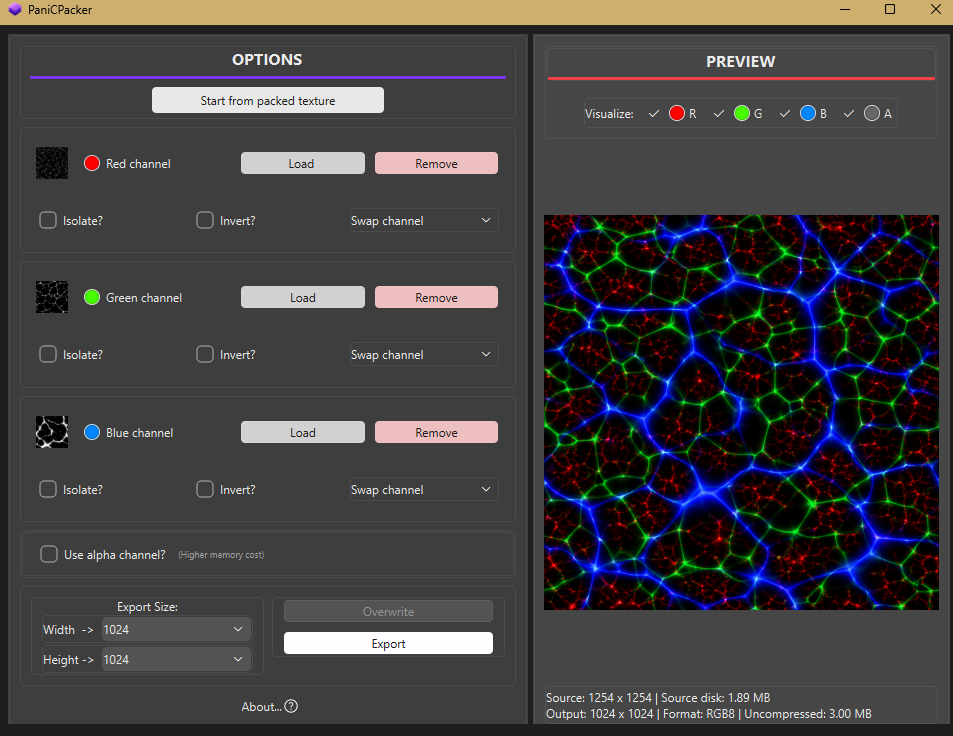Open the About... link

(261, 707)
